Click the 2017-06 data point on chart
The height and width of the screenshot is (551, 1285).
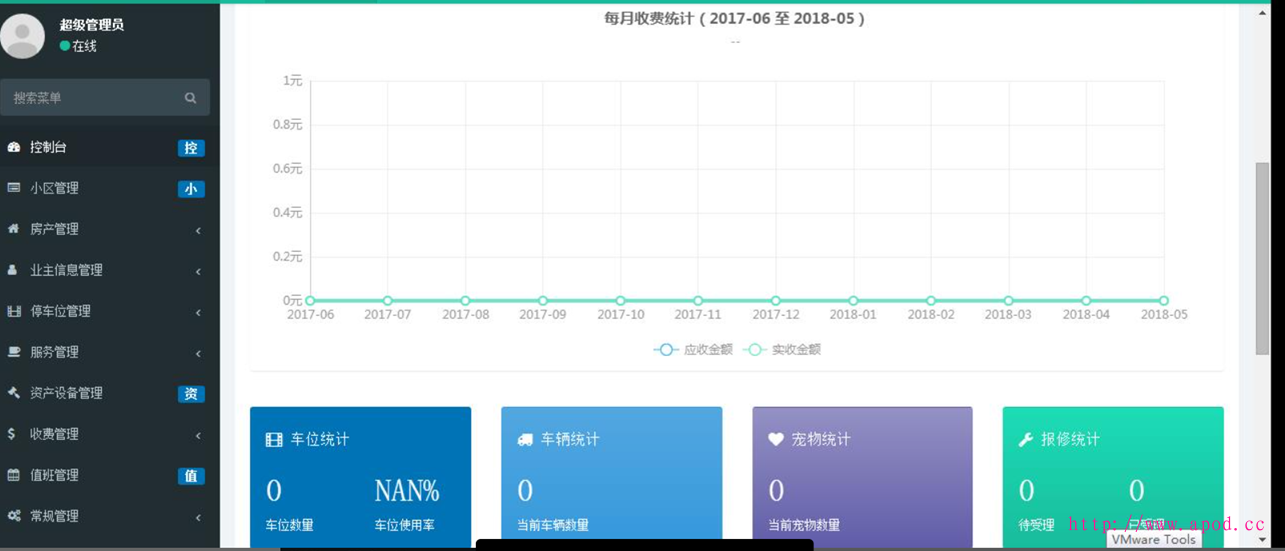coord(310,300)
